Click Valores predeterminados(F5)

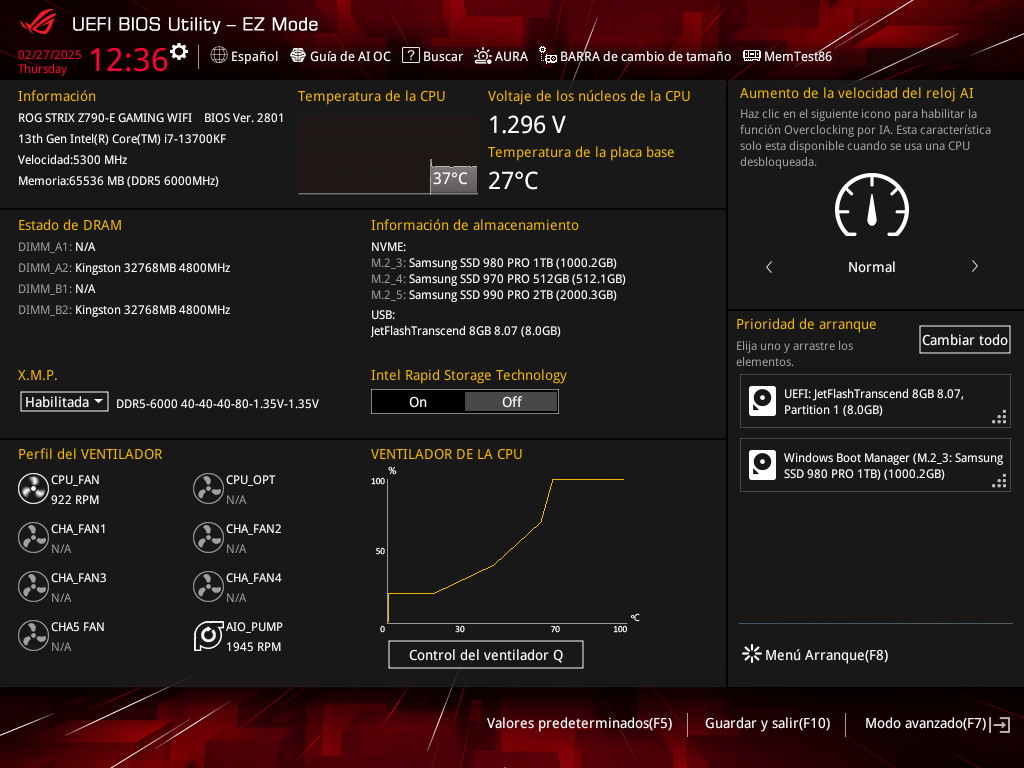pyautogui.click(x=579, y=723)
